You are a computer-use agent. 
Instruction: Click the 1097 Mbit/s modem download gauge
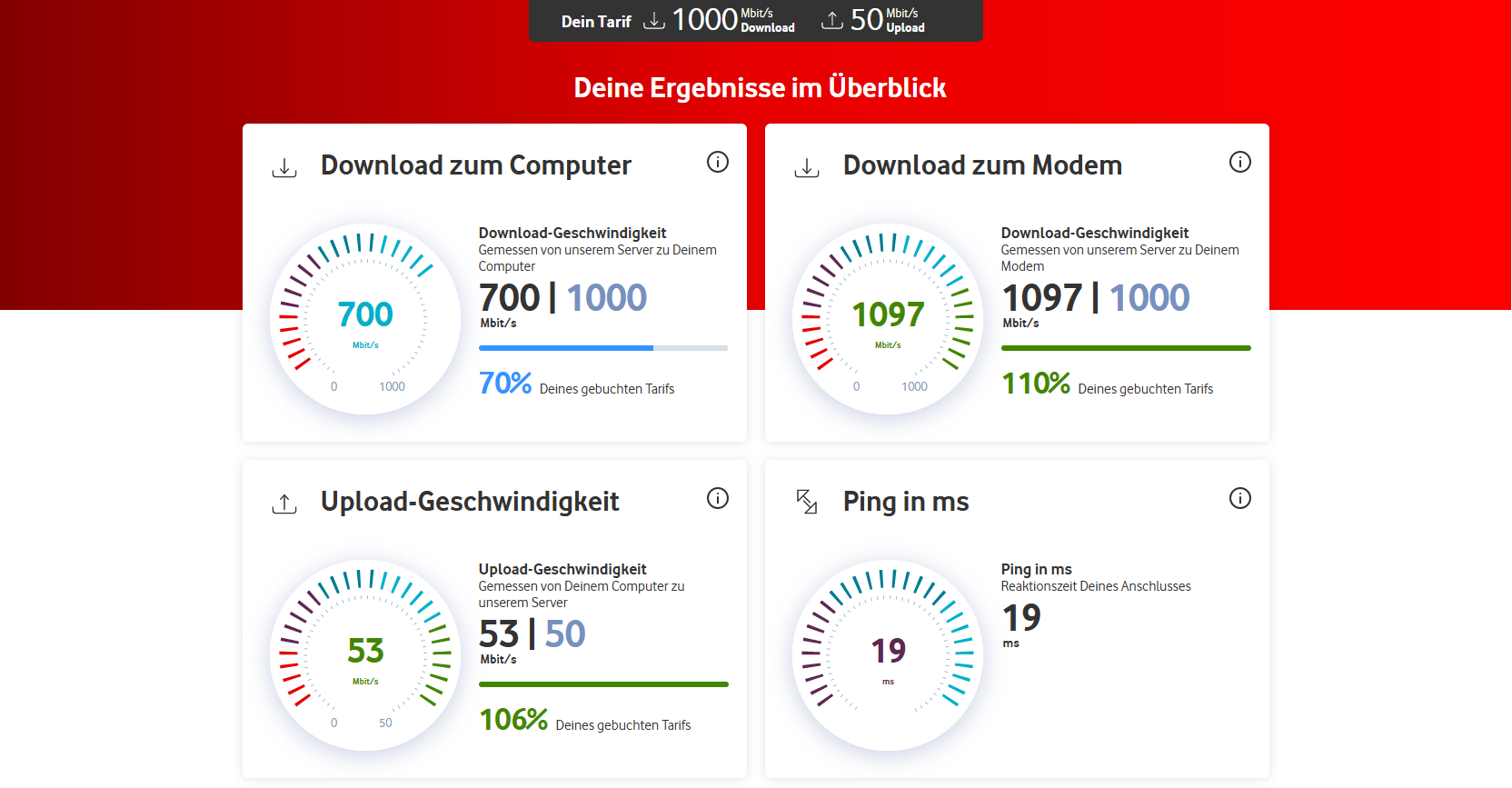pyautogui.click(x=888, y=319)
